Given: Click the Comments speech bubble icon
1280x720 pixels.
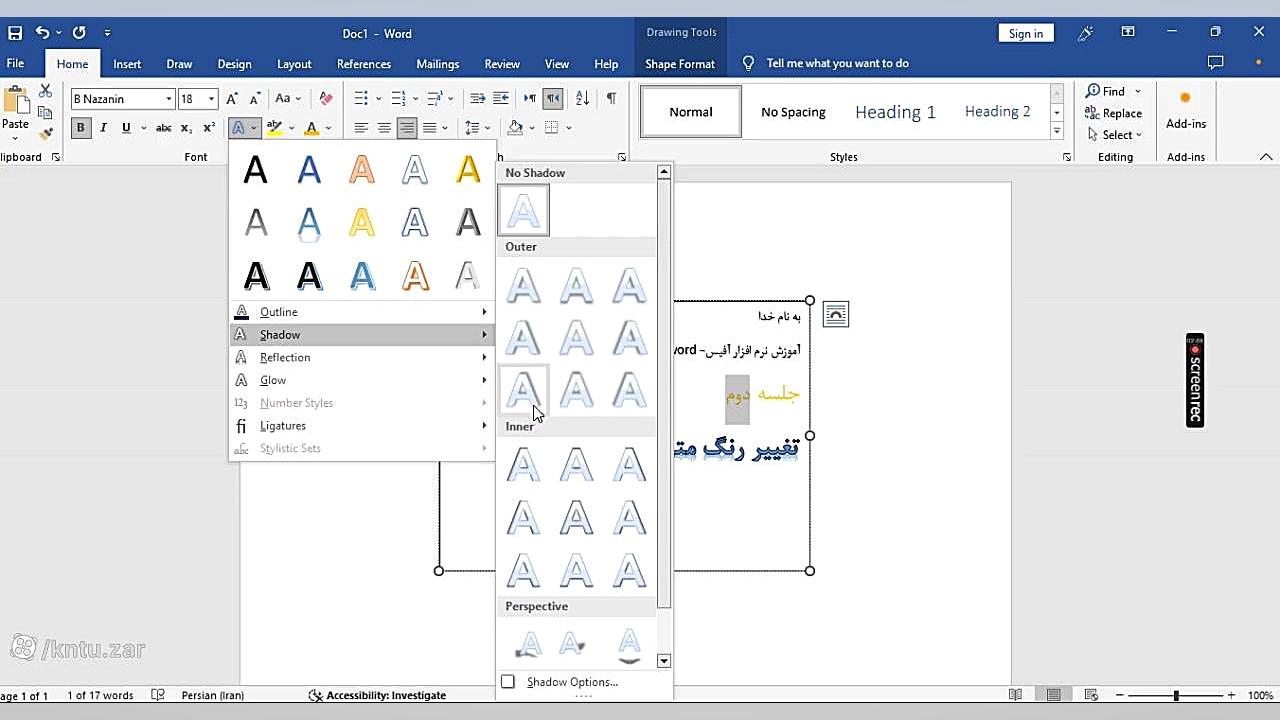Looking at the screenshot, I should click(1215, 63).
